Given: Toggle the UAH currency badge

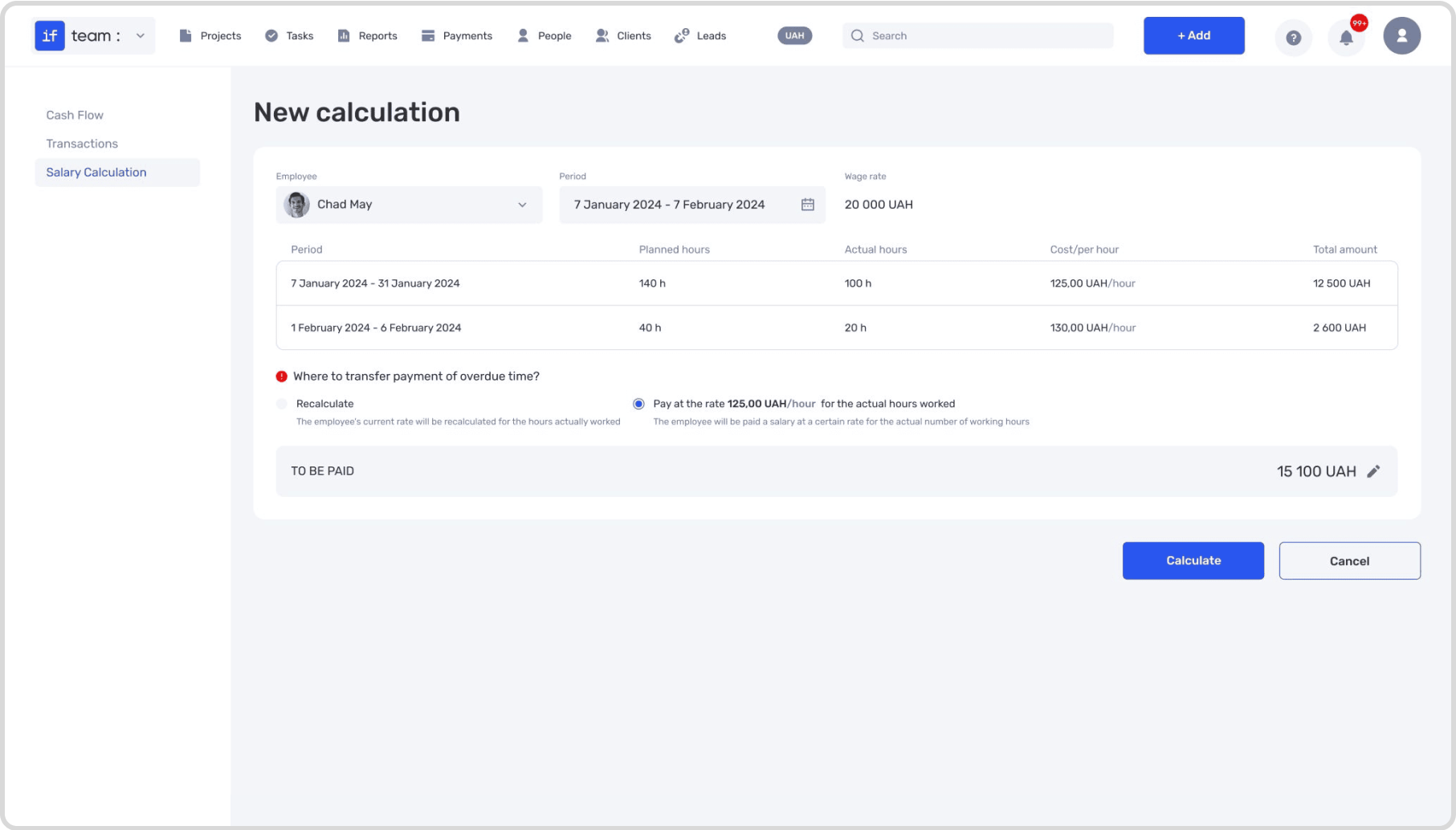Looking at the screenshot, I should (x=794, y=35).
